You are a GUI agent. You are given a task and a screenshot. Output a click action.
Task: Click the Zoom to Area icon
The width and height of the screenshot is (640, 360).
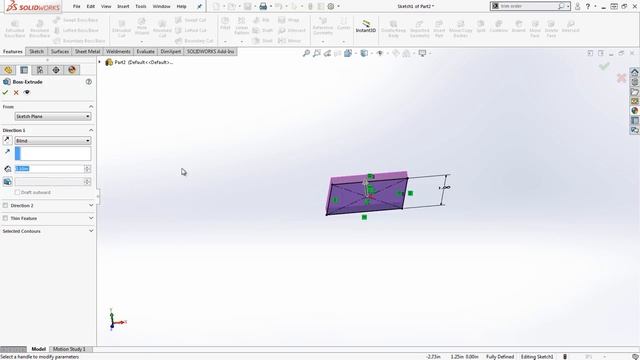[317, 53]
